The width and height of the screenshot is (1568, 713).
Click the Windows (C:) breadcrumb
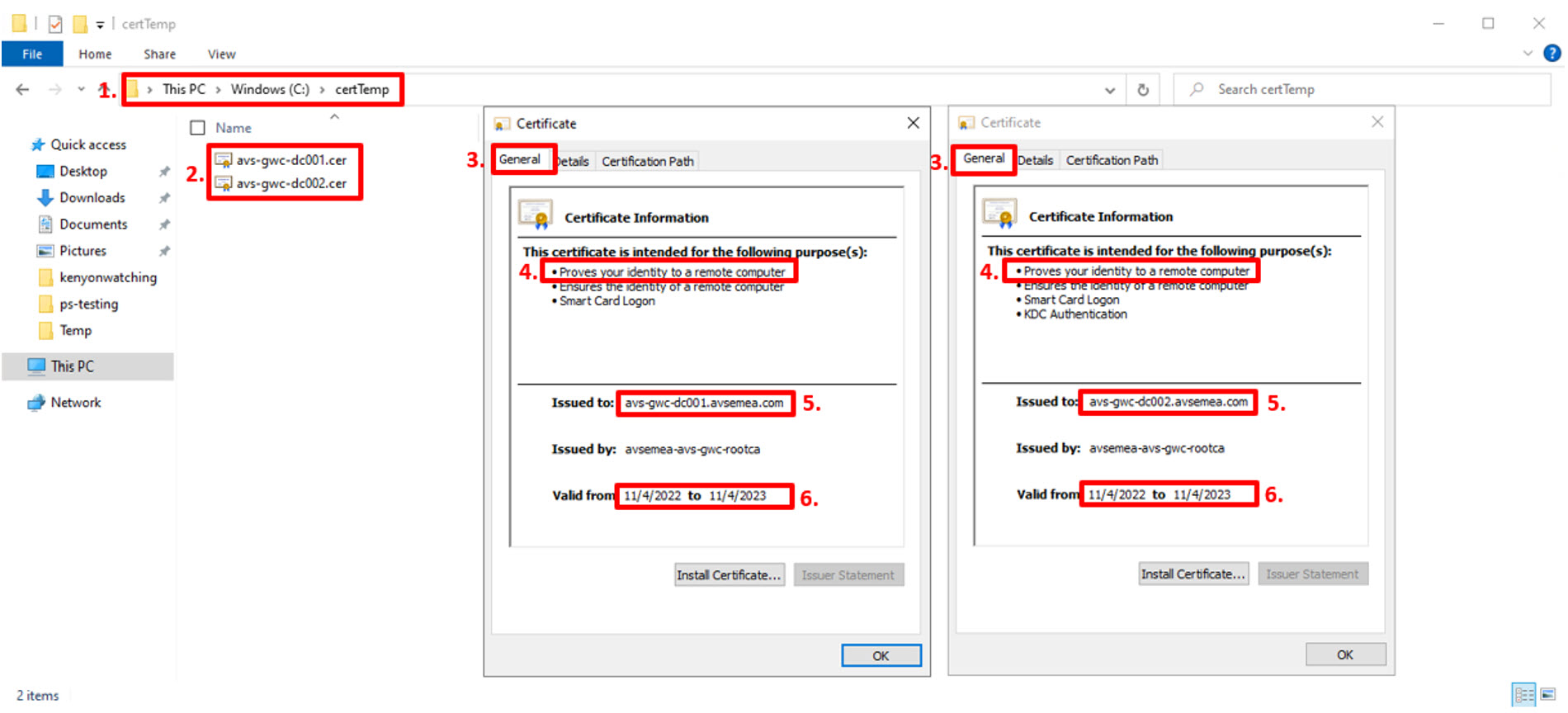270,89
